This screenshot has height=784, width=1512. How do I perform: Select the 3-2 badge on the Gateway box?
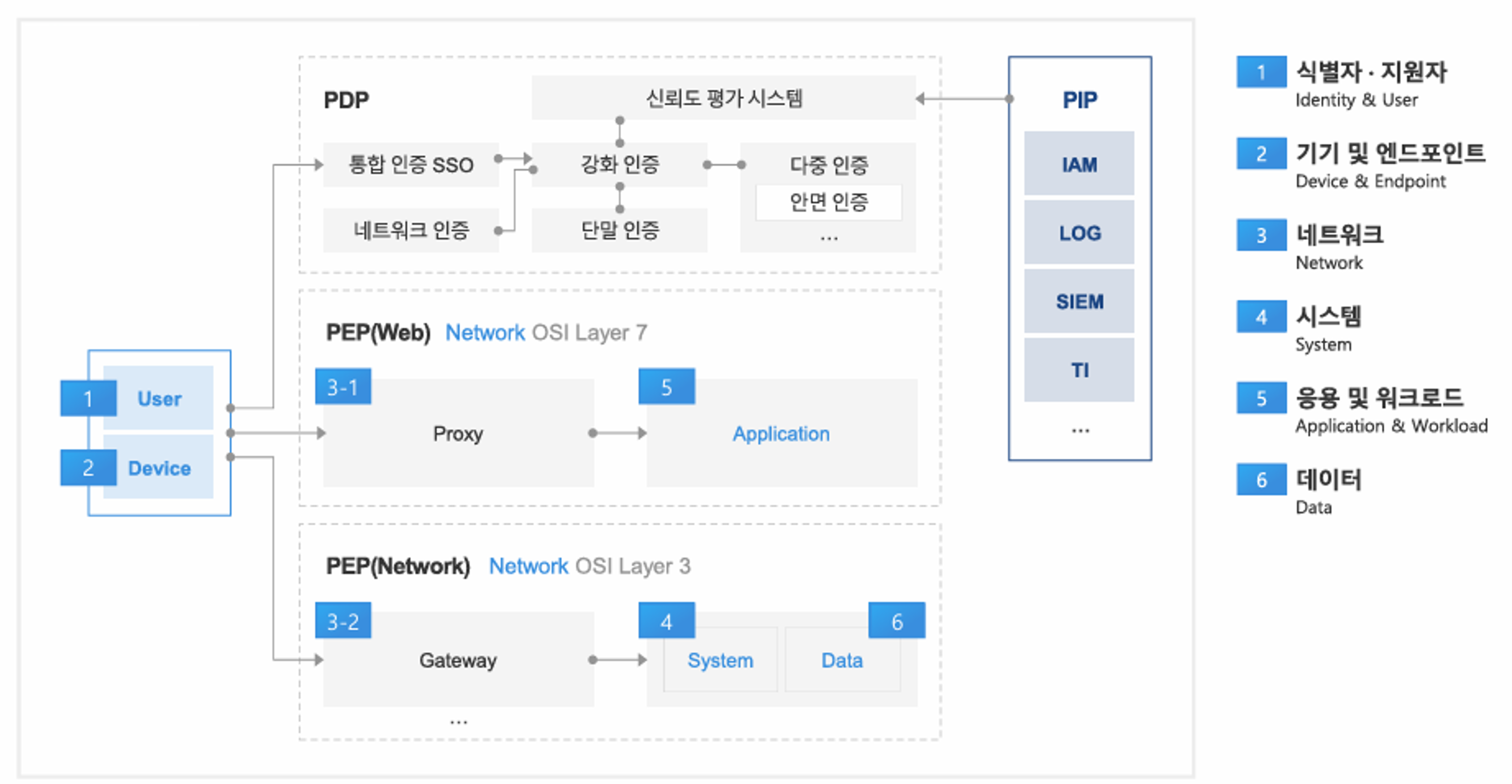[x=343, y=620]
